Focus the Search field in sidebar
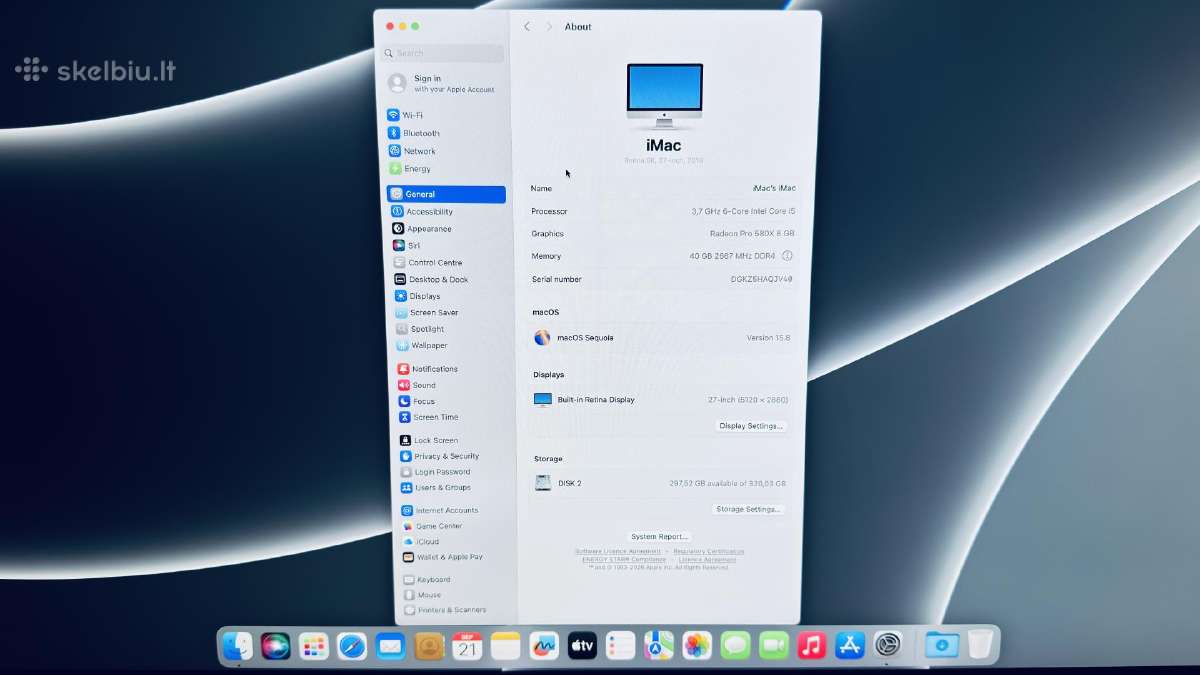This screenshot has height=675, width=1200. 442,53
